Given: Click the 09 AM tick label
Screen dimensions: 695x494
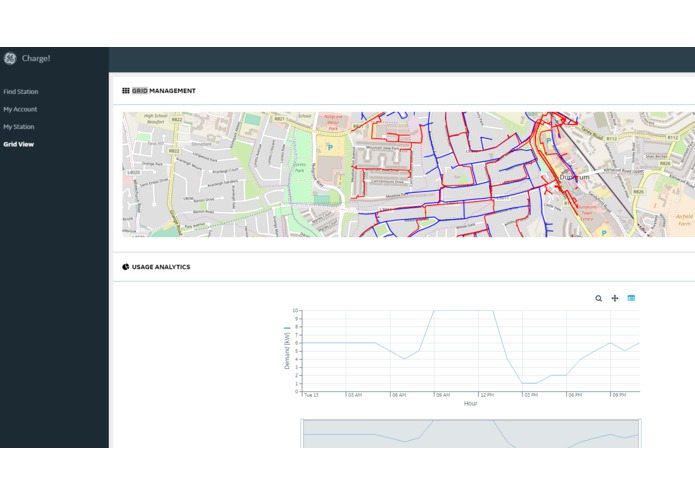Looking at the screenshot, I should [x=443, y=395].
